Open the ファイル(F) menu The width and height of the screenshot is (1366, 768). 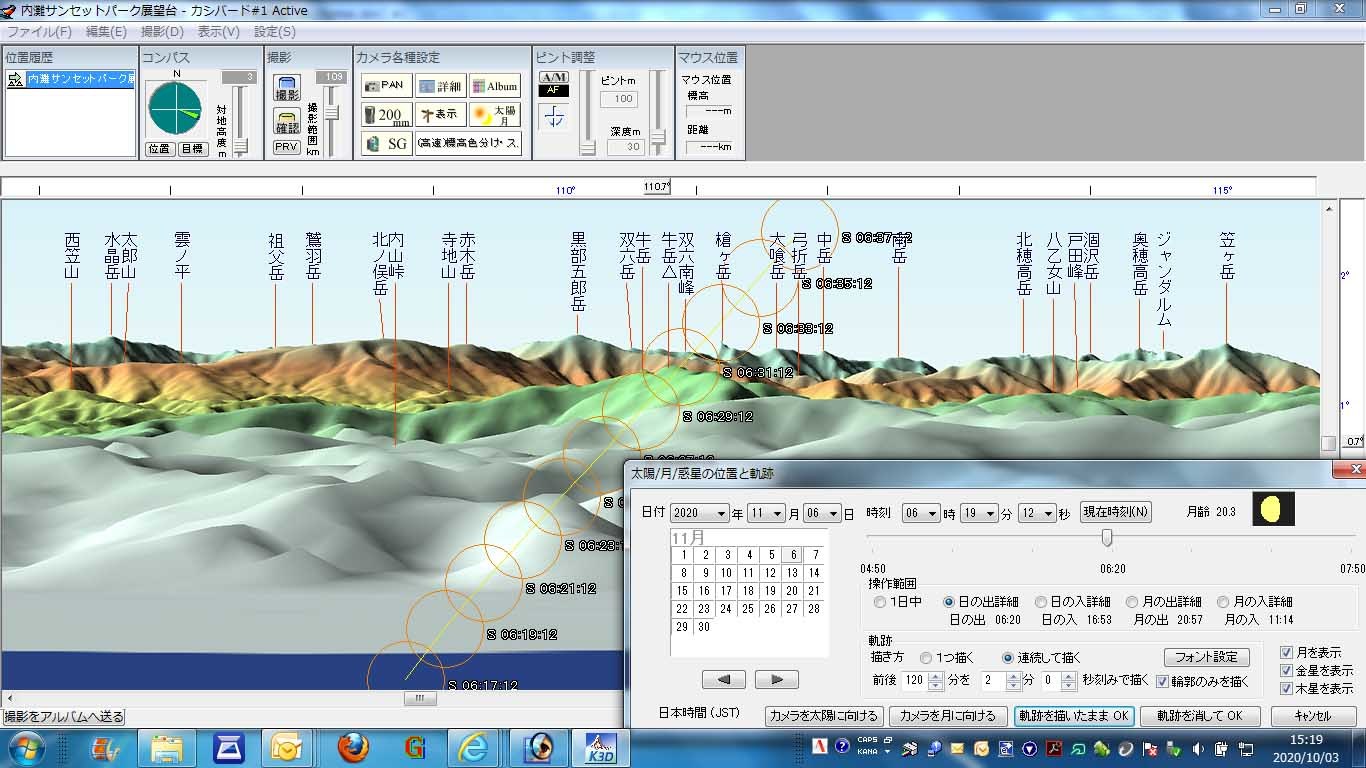(40, 31)
